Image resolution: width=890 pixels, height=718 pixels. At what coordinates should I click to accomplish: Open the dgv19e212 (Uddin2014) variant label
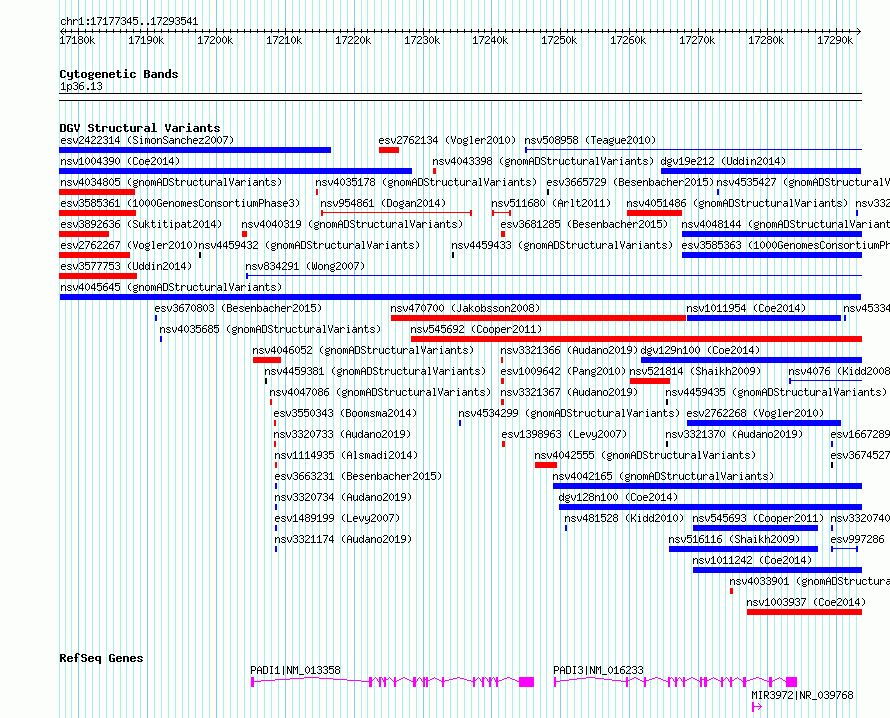[723, 161]
